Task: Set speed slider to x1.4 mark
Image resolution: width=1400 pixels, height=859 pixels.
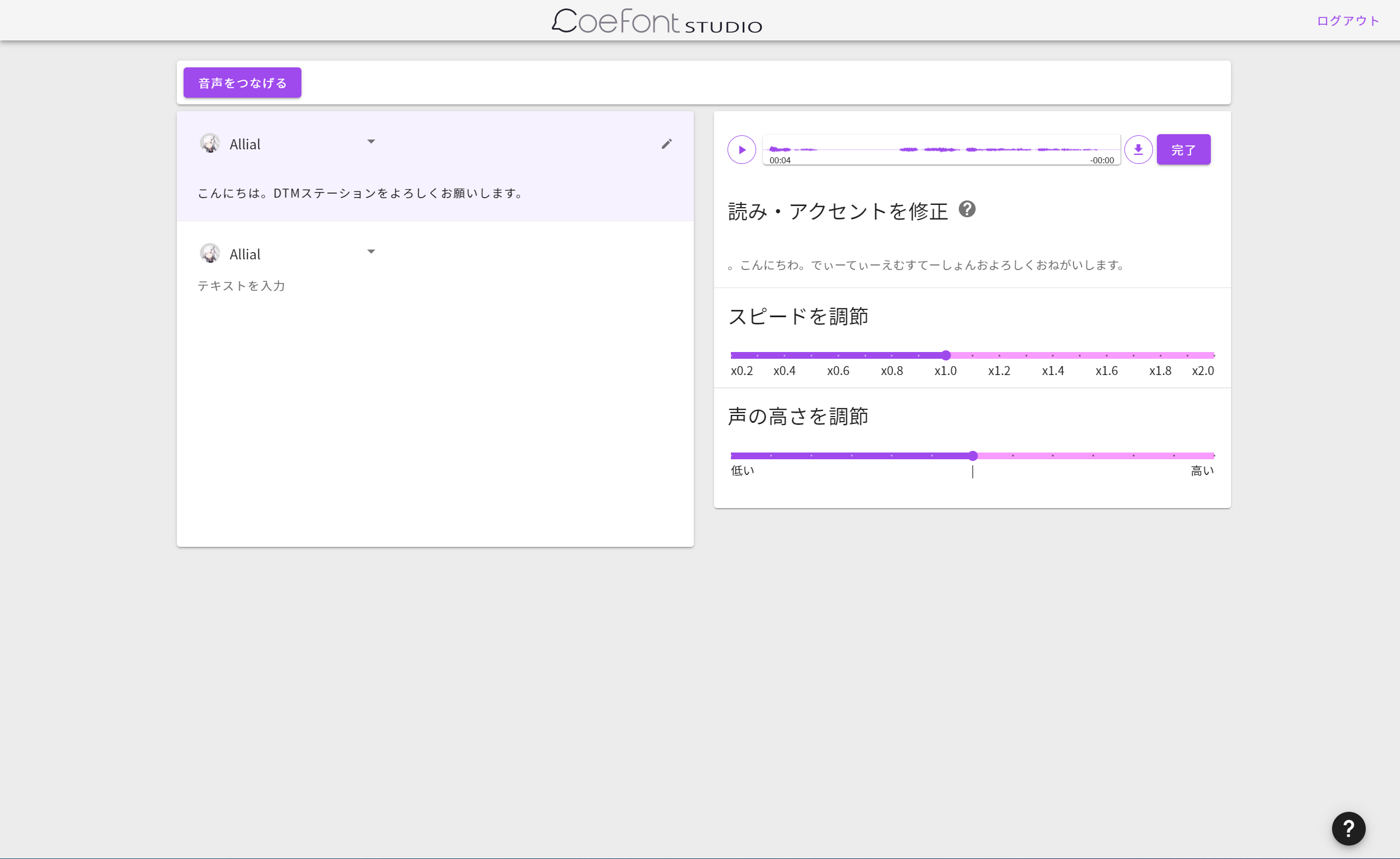Action: tap(1053, 355)
